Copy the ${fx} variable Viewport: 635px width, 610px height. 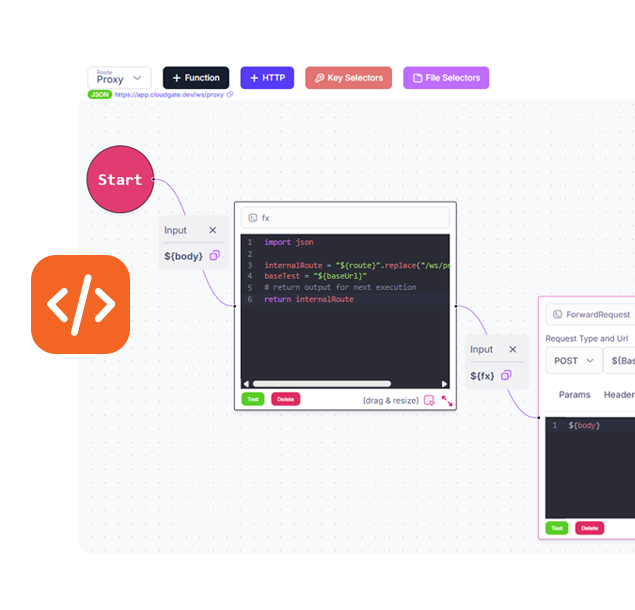[506, 375]
